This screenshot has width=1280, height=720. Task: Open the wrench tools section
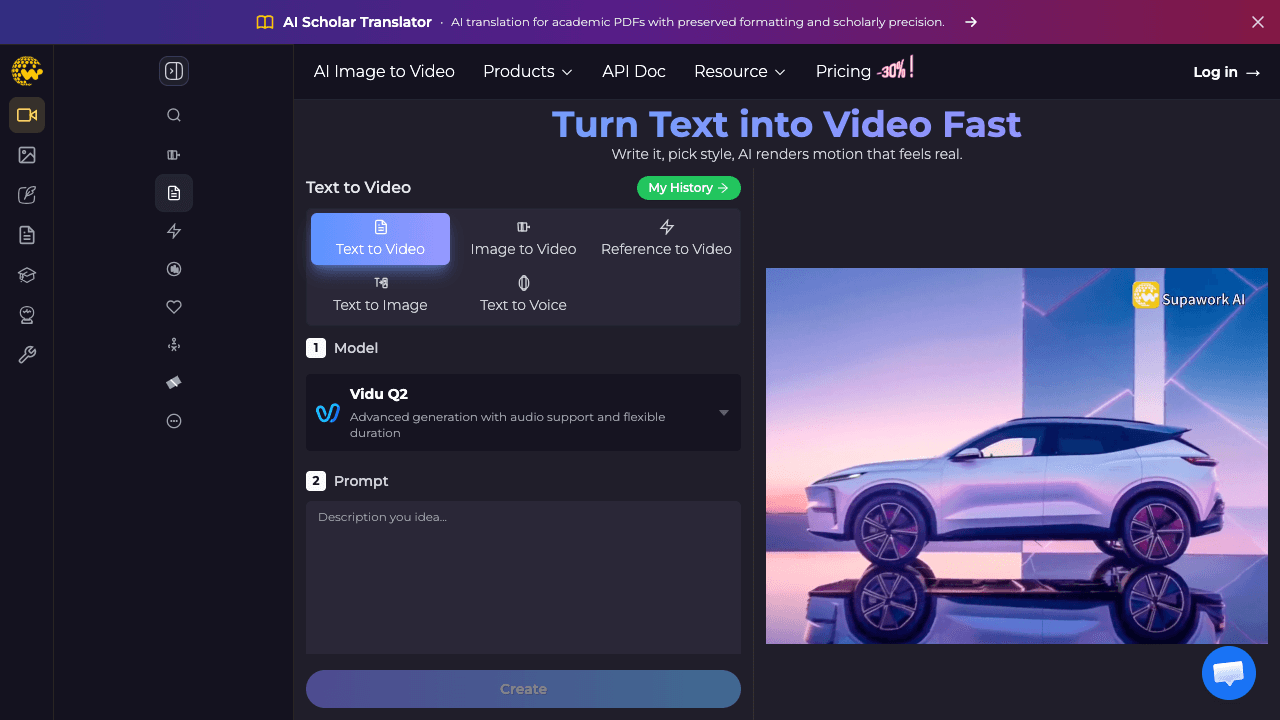point(26,354)
